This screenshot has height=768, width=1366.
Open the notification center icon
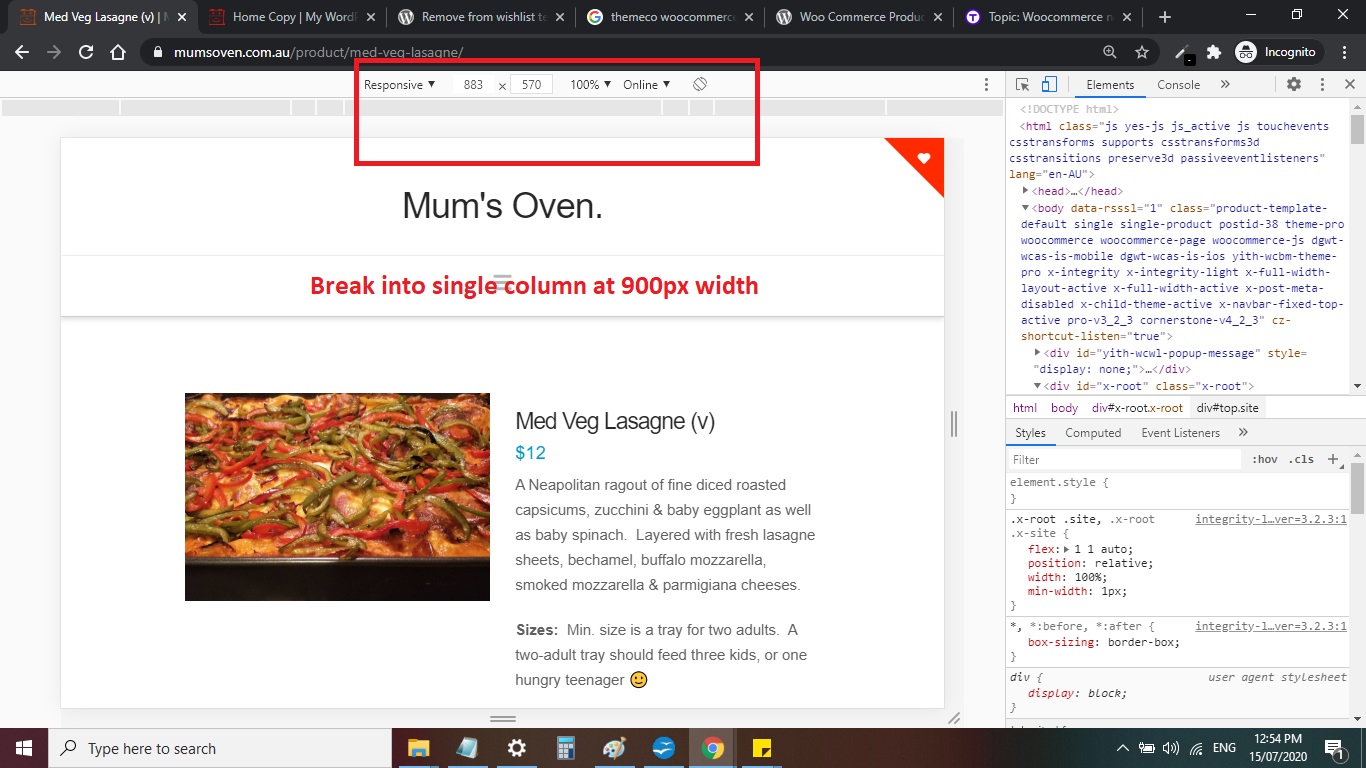(1334, 748)
